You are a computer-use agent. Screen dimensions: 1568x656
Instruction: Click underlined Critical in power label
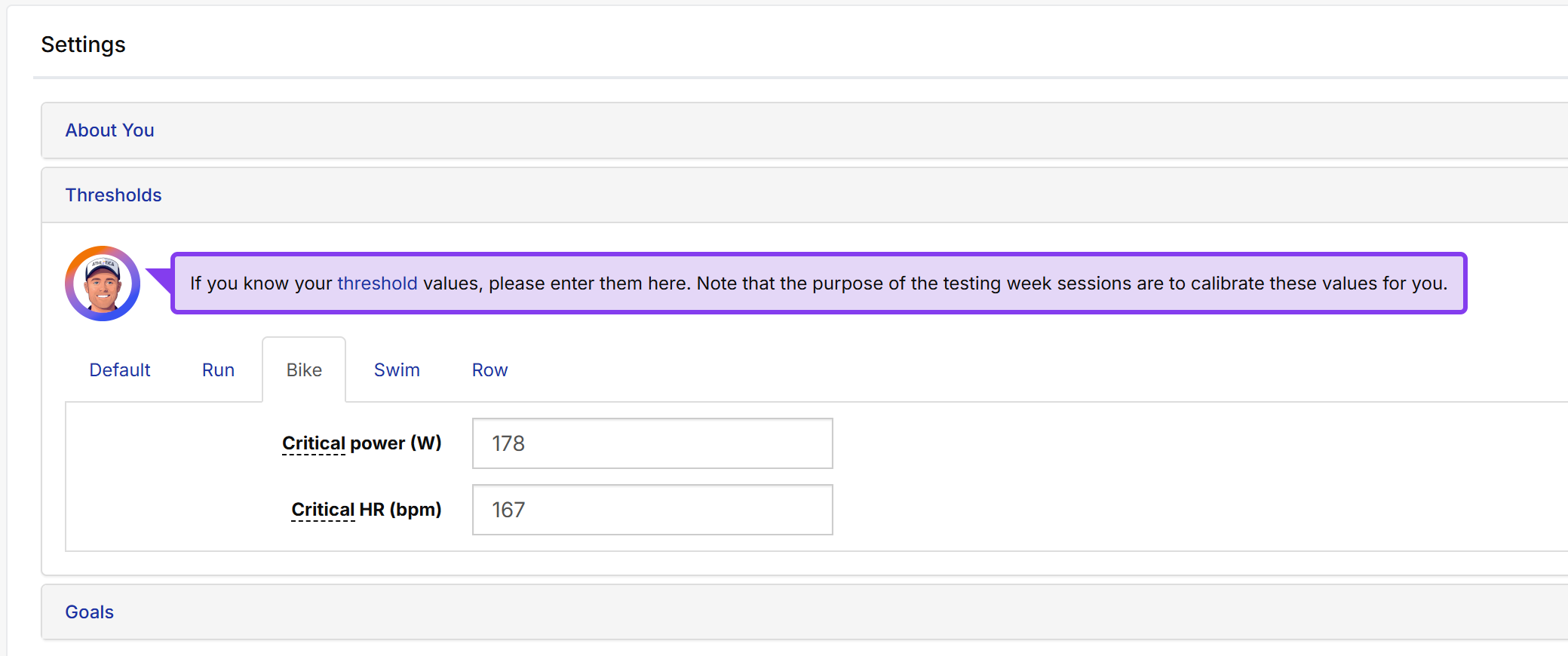314,443
